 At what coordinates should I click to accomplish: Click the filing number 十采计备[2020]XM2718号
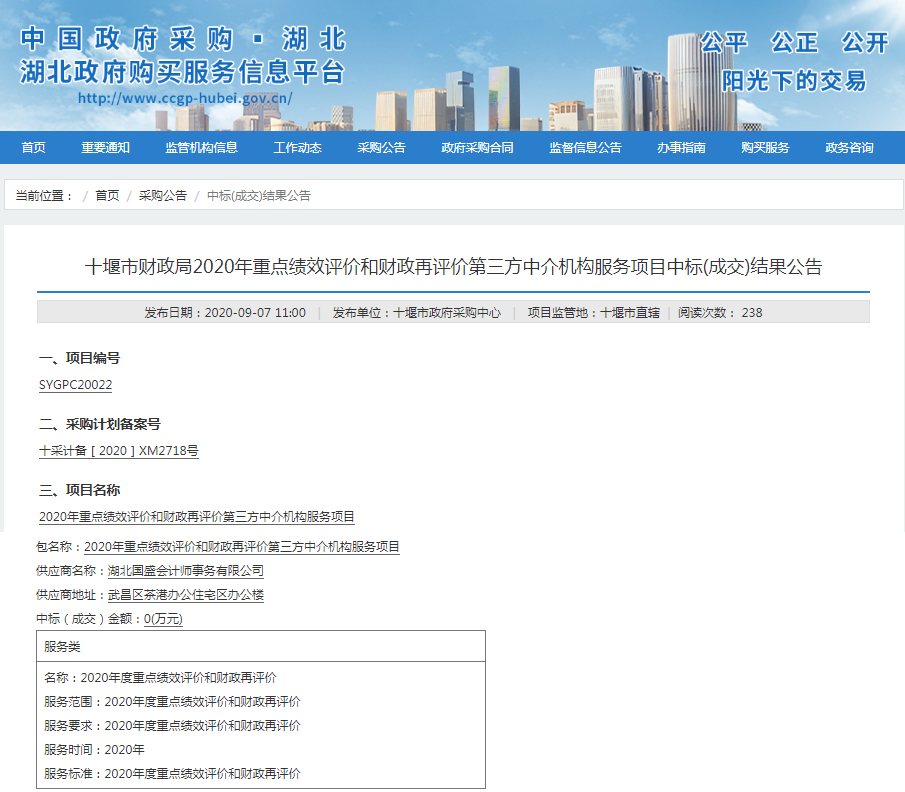[119, 451]
